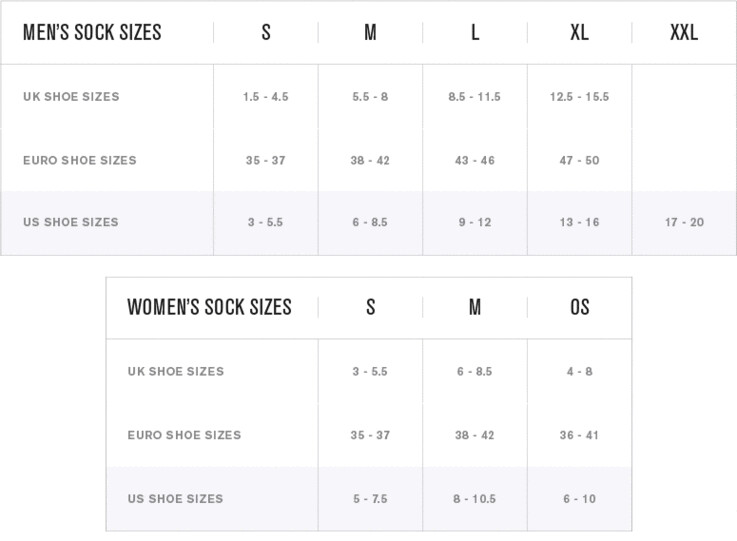Select the men's L column header
Screen dimensions: 737x541
click(475, 32)
